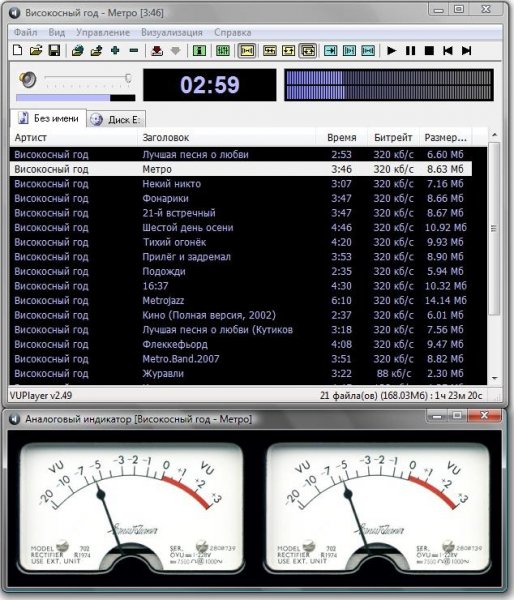Select the track '16:37'
This screenshot has height=600, width=514.
tap(241, 286)
